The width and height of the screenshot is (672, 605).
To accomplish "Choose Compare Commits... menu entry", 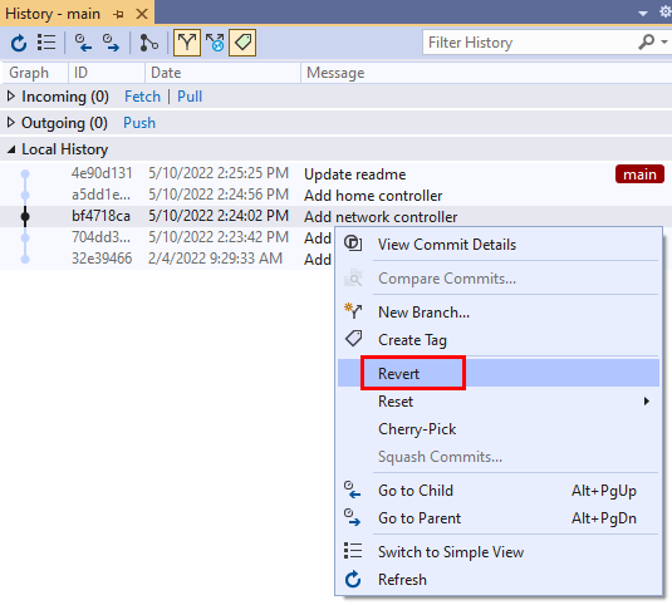I will [498, 279].
